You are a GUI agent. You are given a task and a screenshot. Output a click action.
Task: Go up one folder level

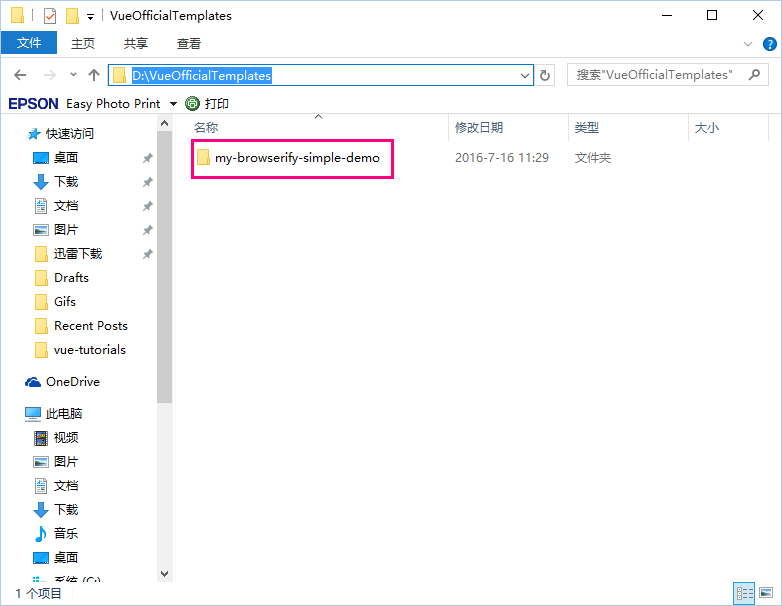tap(94, 75)
